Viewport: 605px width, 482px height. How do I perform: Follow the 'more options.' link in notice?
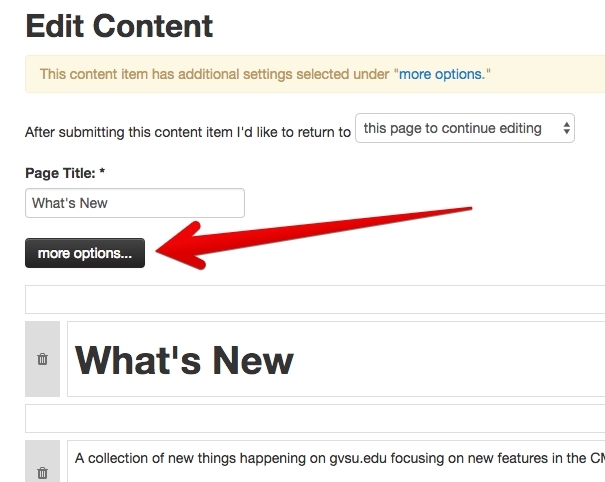click(x=442, y=74)
